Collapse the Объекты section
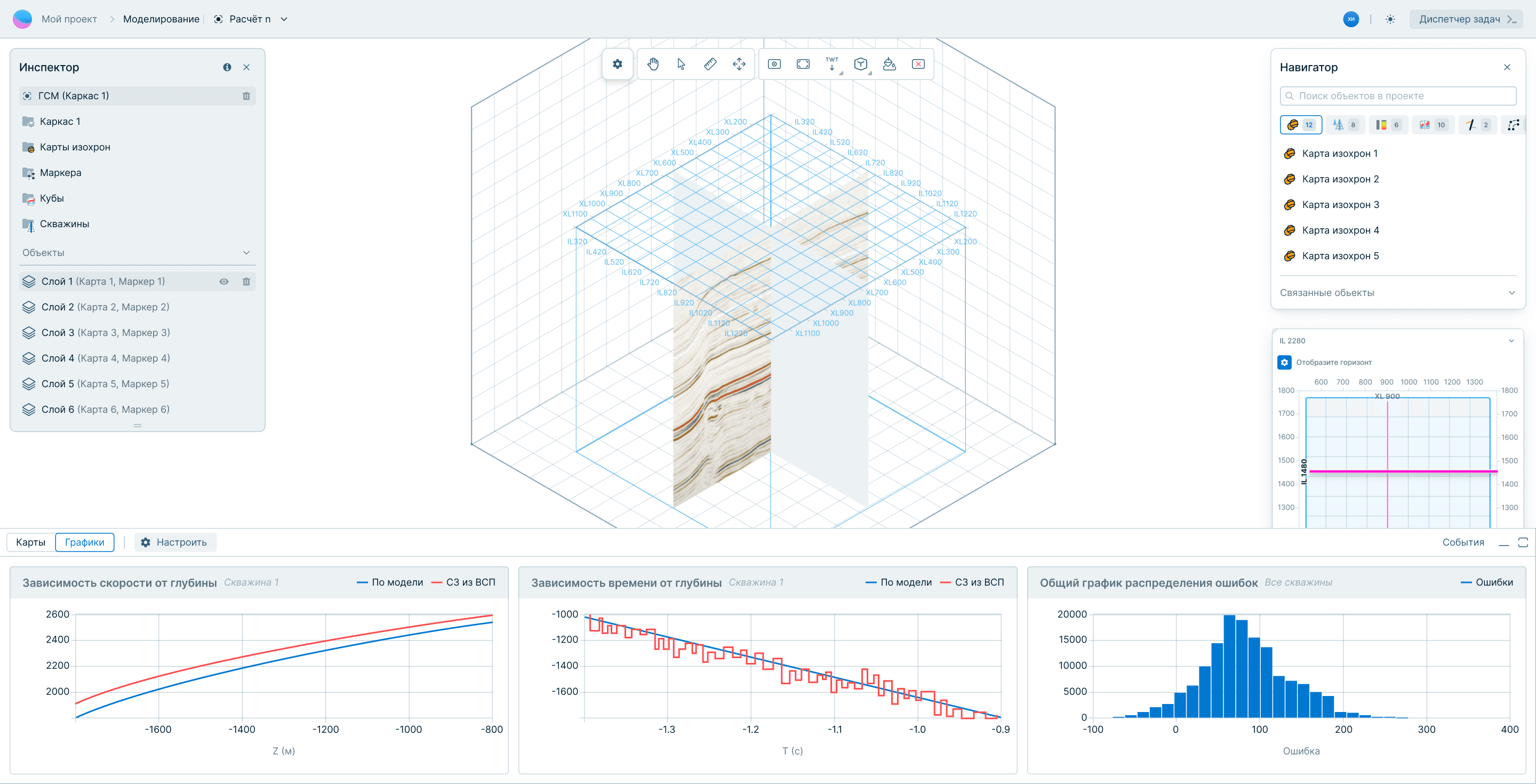The width and height of the screenshot is (1536, 784). [246, 253]
